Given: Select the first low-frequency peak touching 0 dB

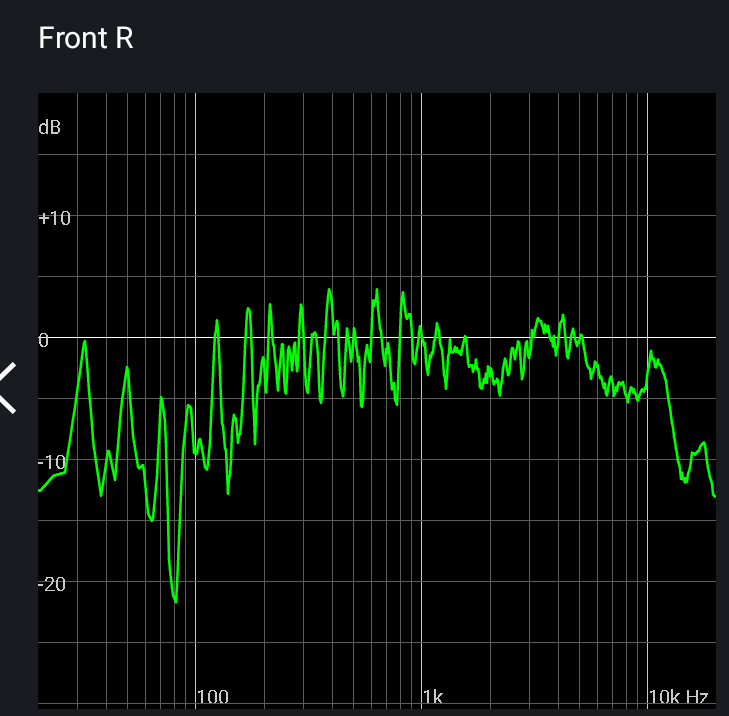Looking at the screenshot, I should [x=85, y=341].
